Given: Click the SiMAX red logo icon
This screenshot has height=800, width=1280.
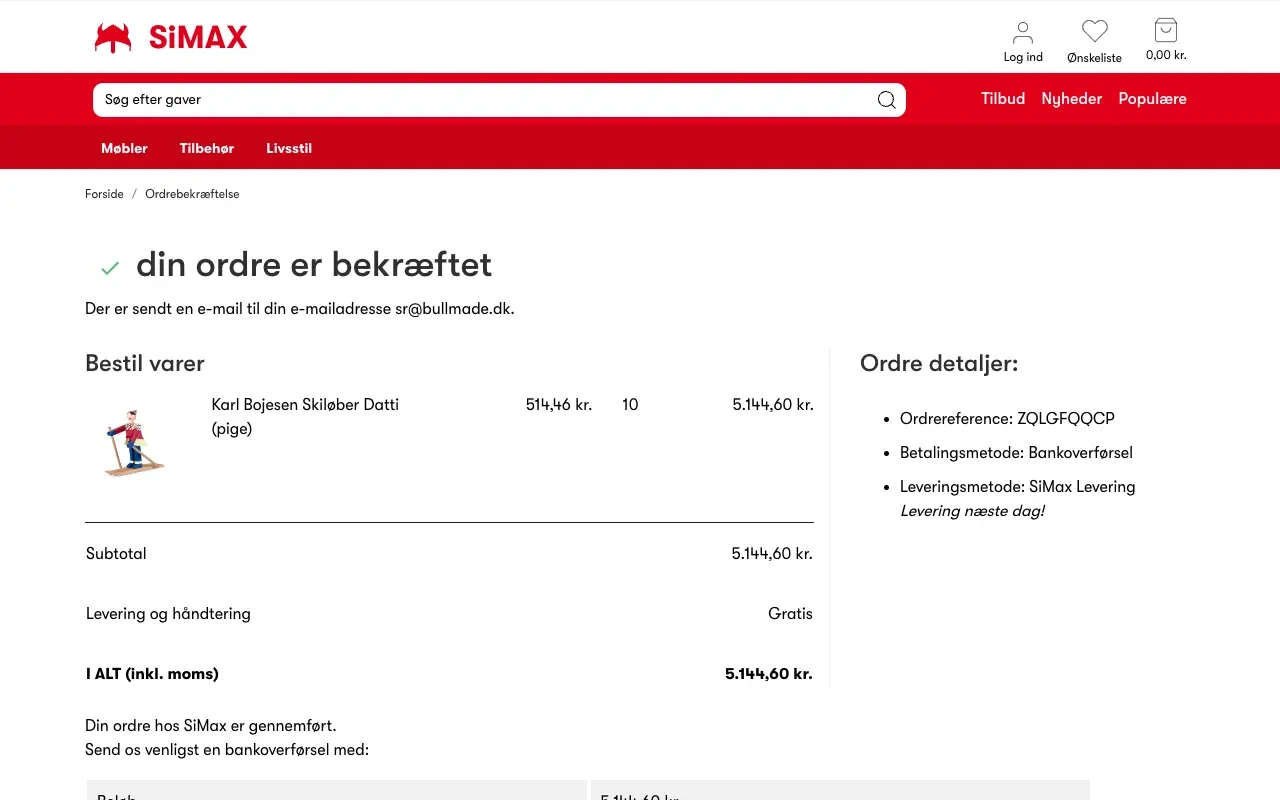Looking at the screenshot, I should 113,38.
